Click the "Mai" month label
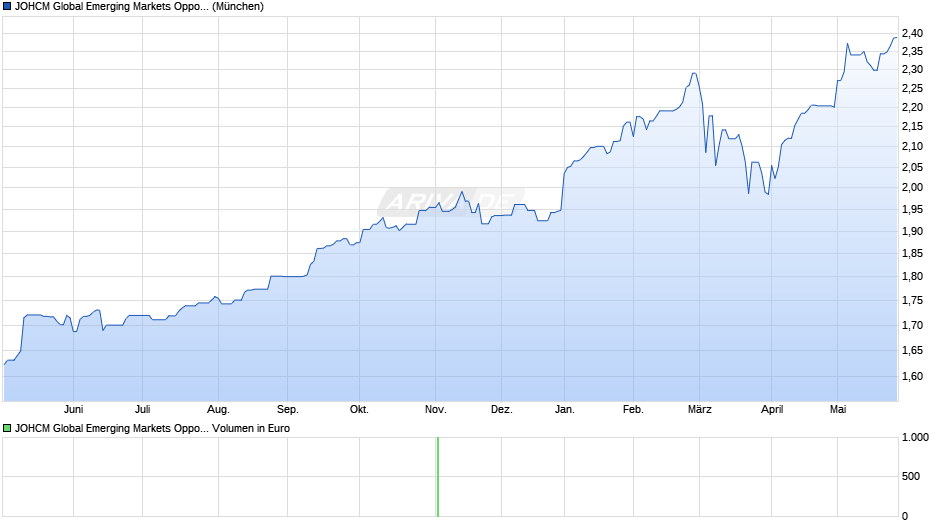This screenshot has width=940, height=526. coord(838,410)
